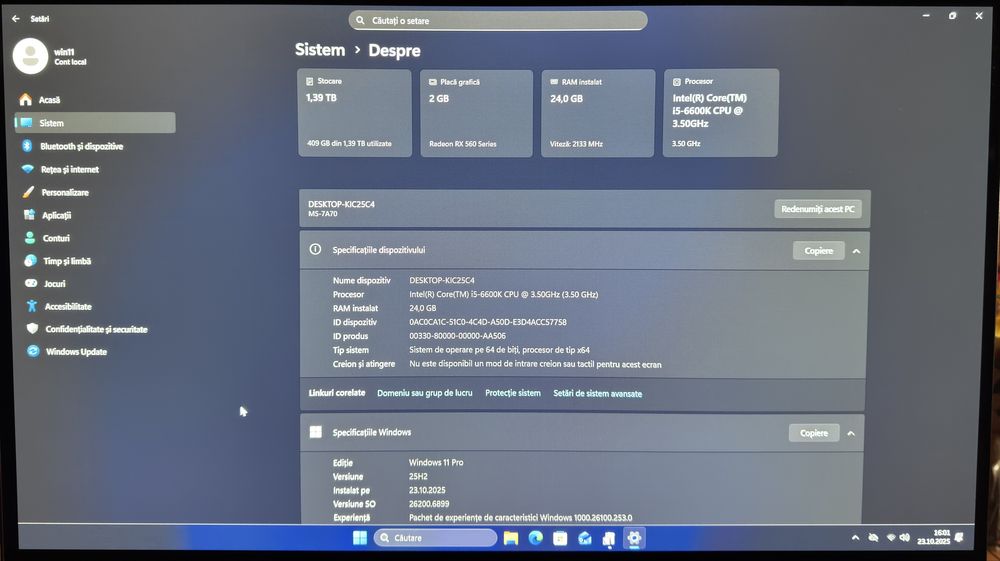This screenshot has height=561, width=1000.
Task: Click the info icon beside Specificațiile dispozitivului
Action: [x=315, y=249]
